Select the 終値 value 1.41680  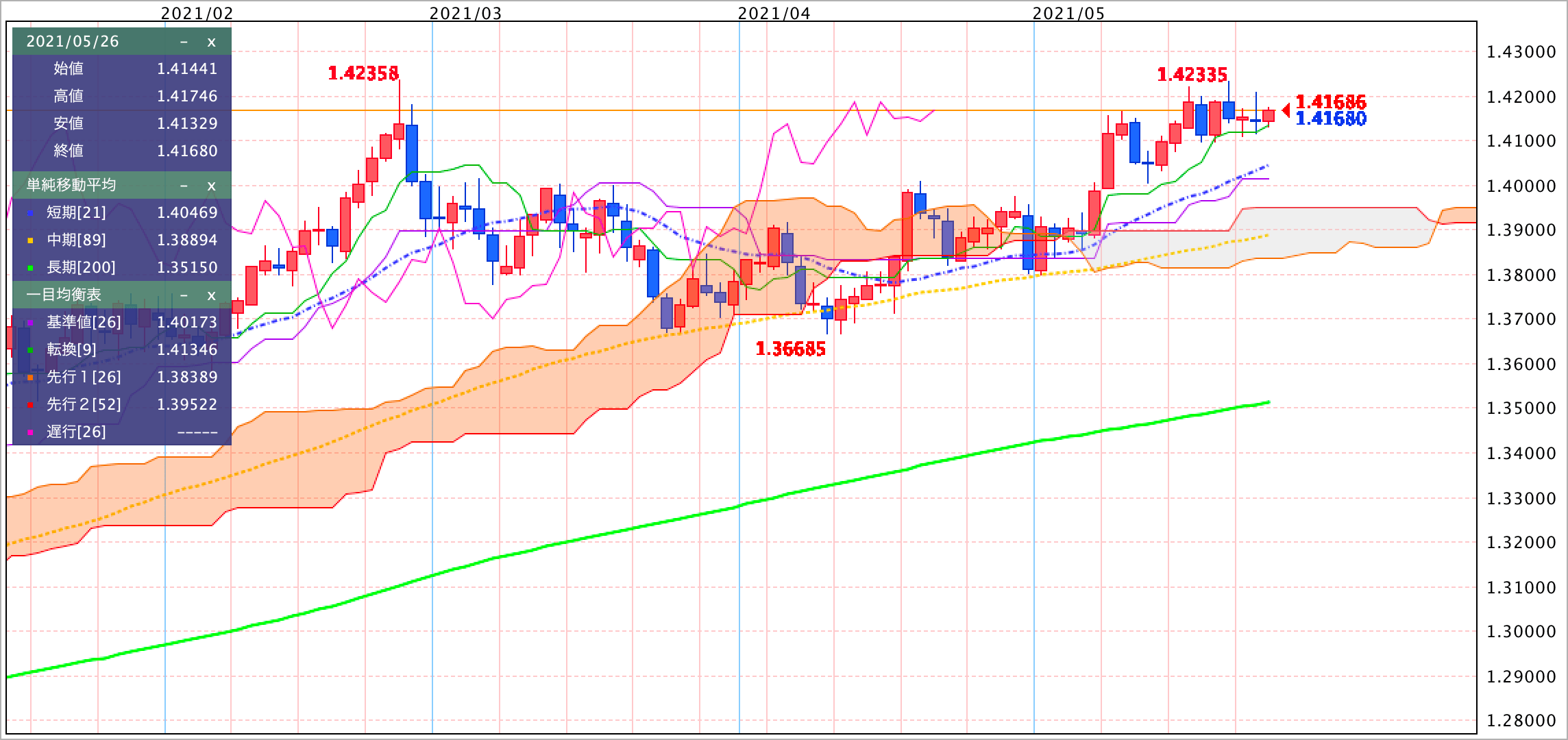coord(187,151)
